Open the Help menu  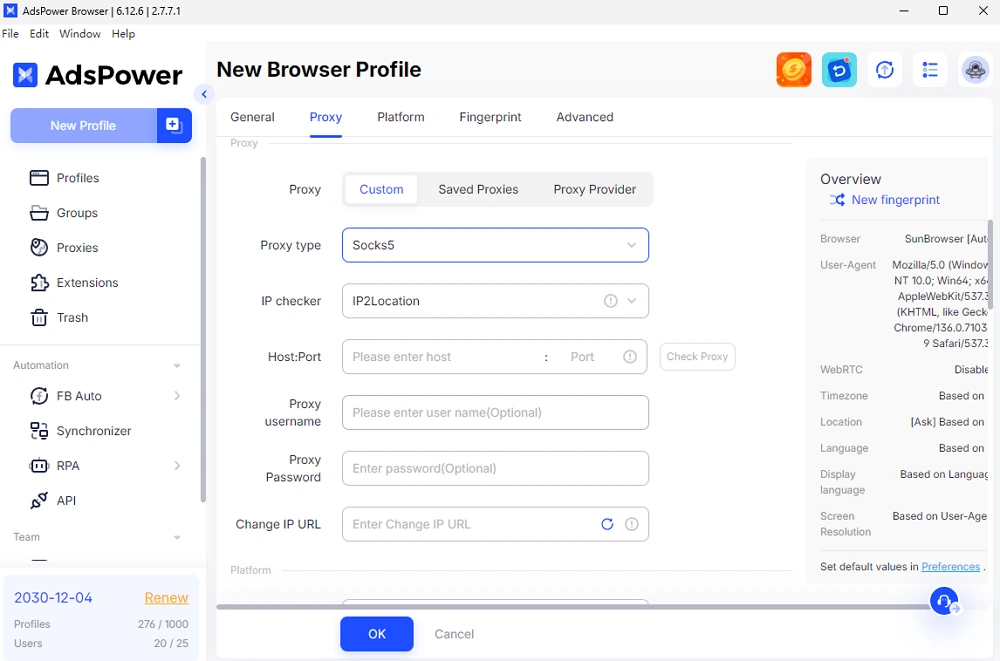(x=123, y=34)
